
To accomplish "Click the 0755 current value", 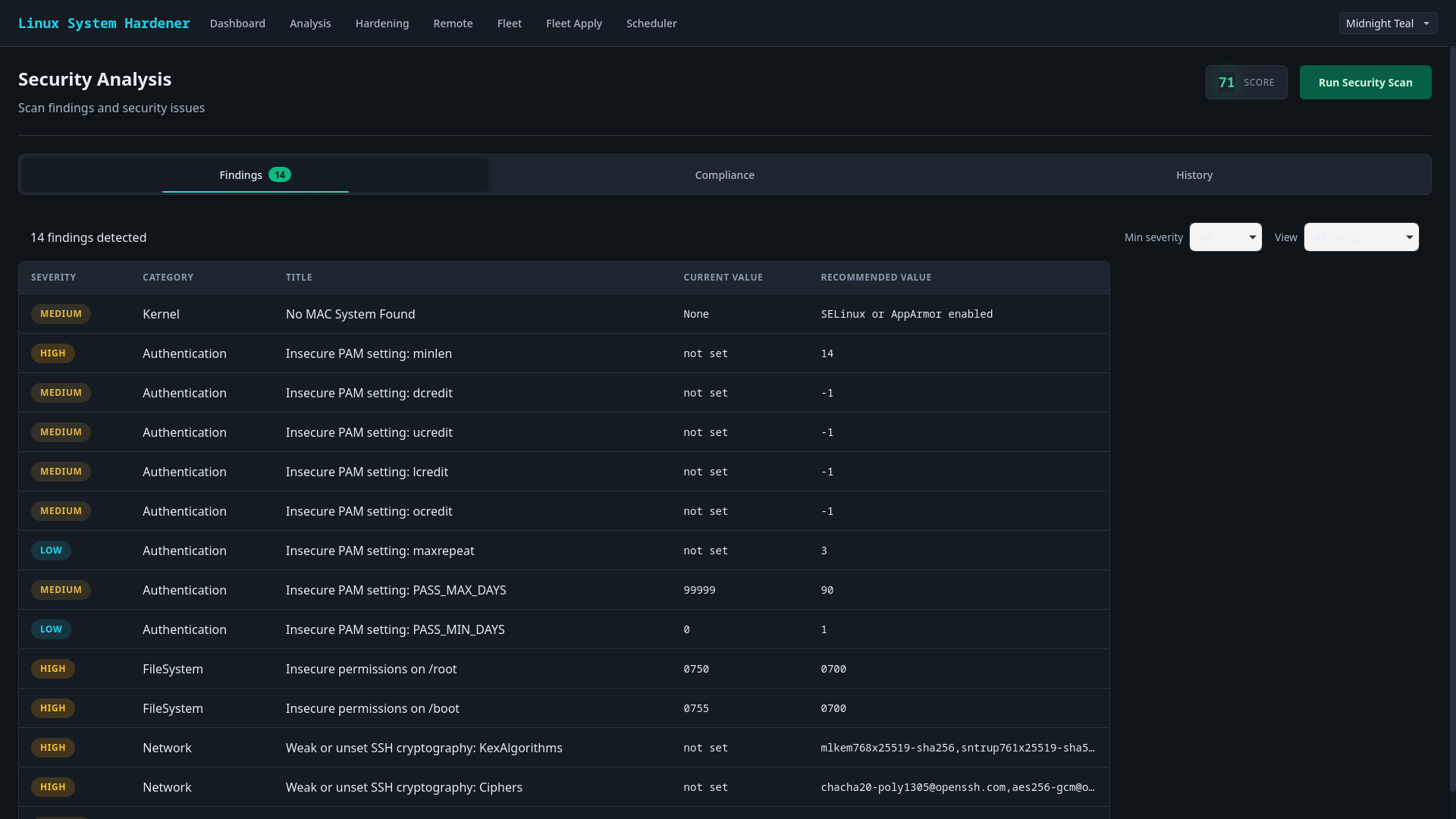I will 696,708.
